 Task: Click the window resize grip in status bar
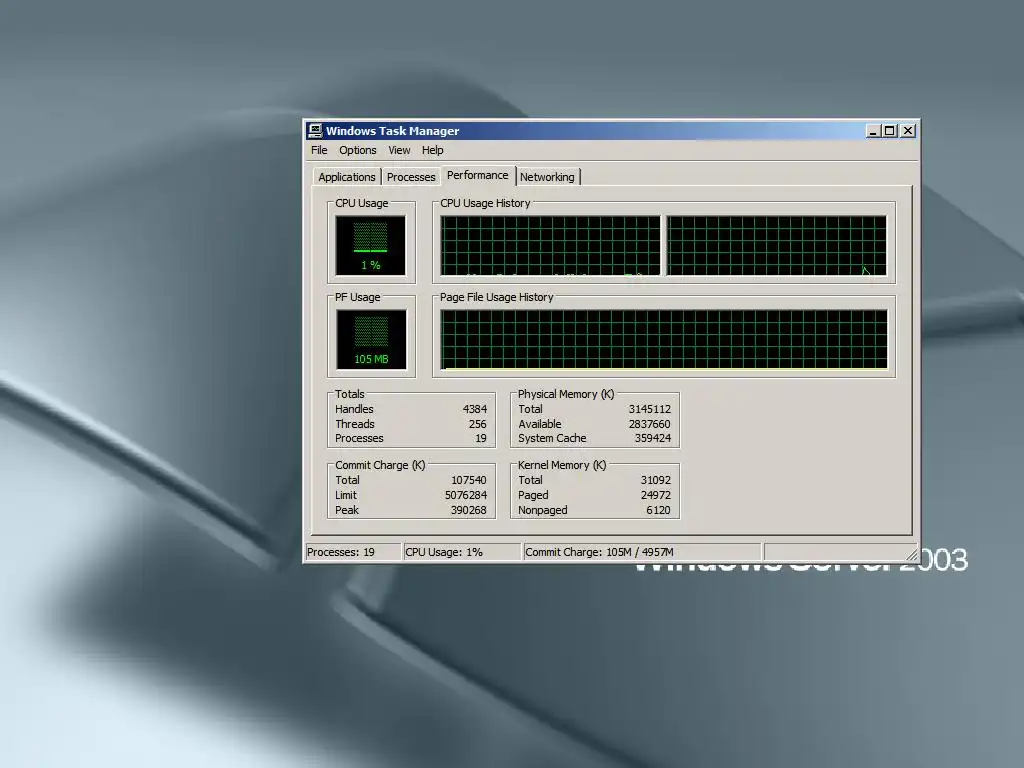pos(912,554)
